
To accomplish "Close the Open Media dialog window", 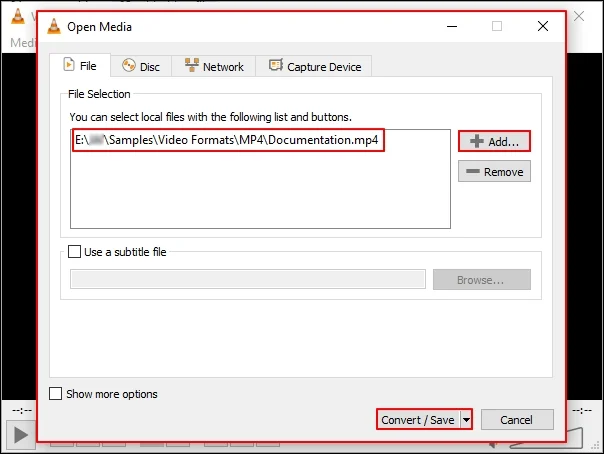I will click(x=541, y=27).
